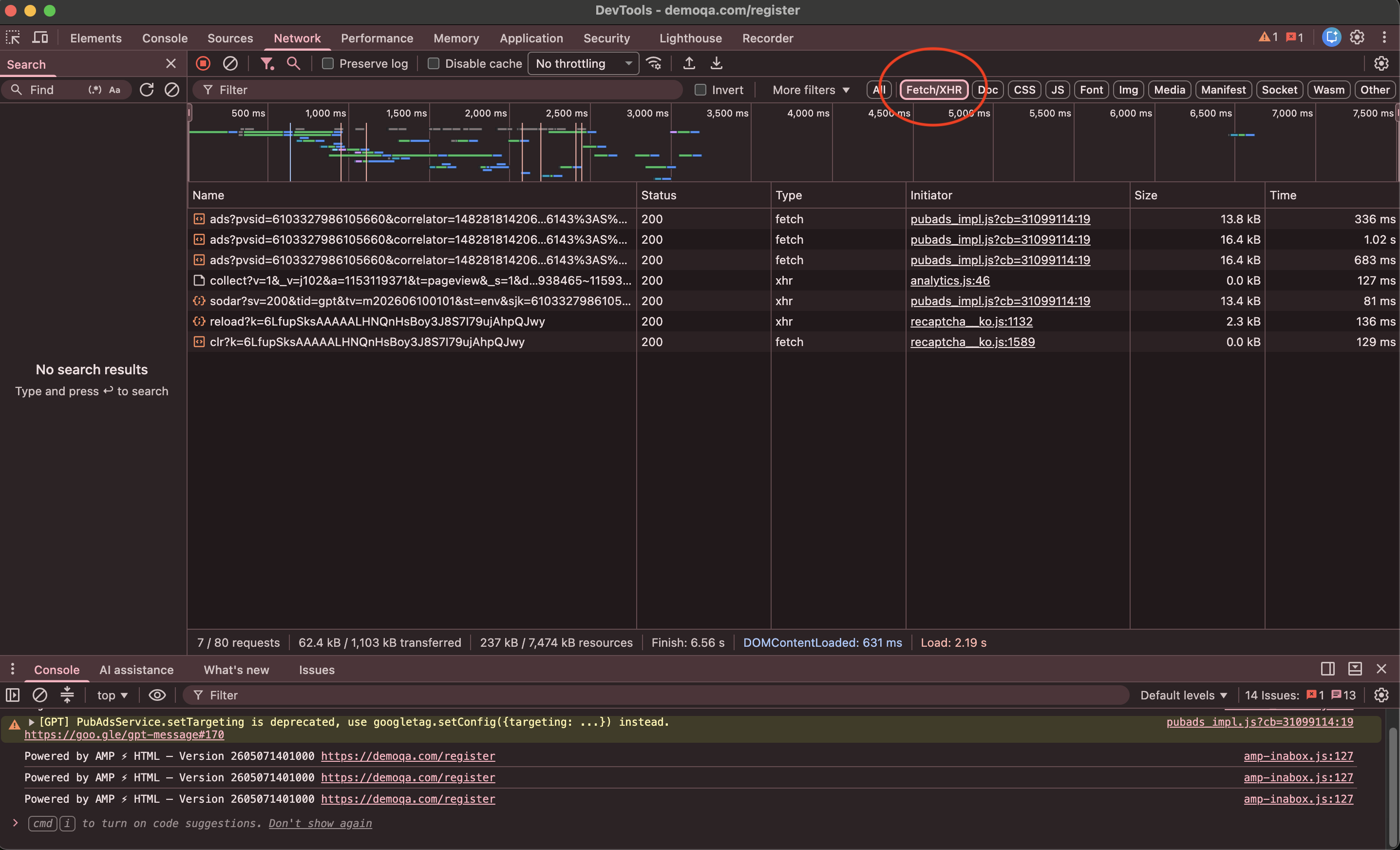Close the Search sidebar panel
The height and width of the screenshot is (850, 1400).
tap(171, 64)
